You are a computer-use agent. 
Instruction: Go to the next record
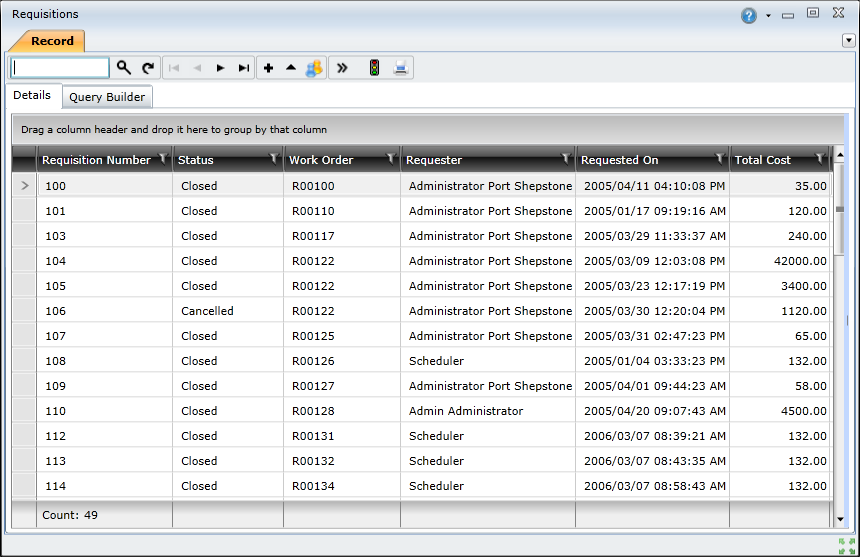pyautogui.click(x=220, y=68)
